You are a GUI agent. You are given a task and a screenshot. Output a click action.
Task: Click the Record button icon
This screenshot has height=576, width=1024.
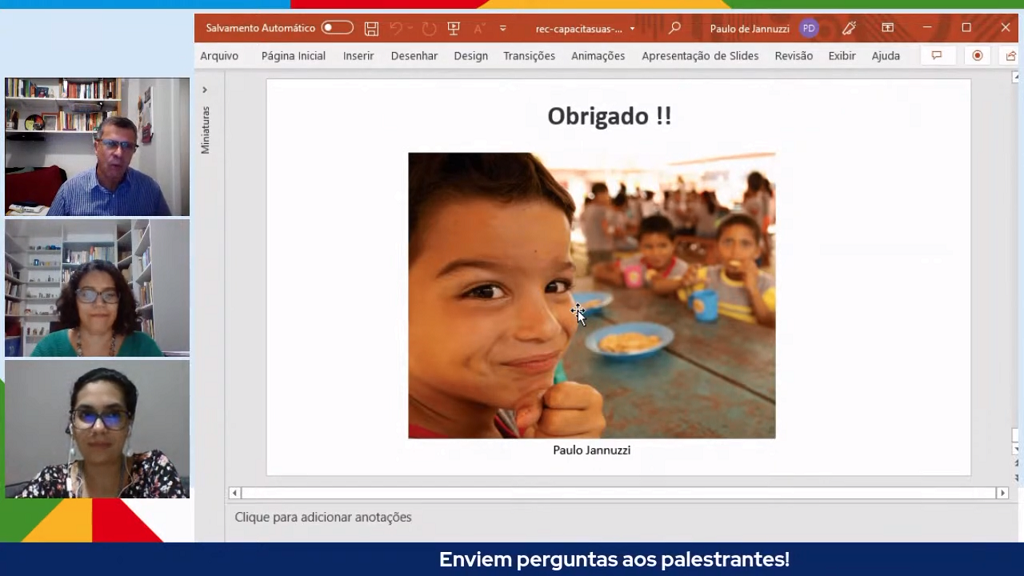click(x=977, y=56)
